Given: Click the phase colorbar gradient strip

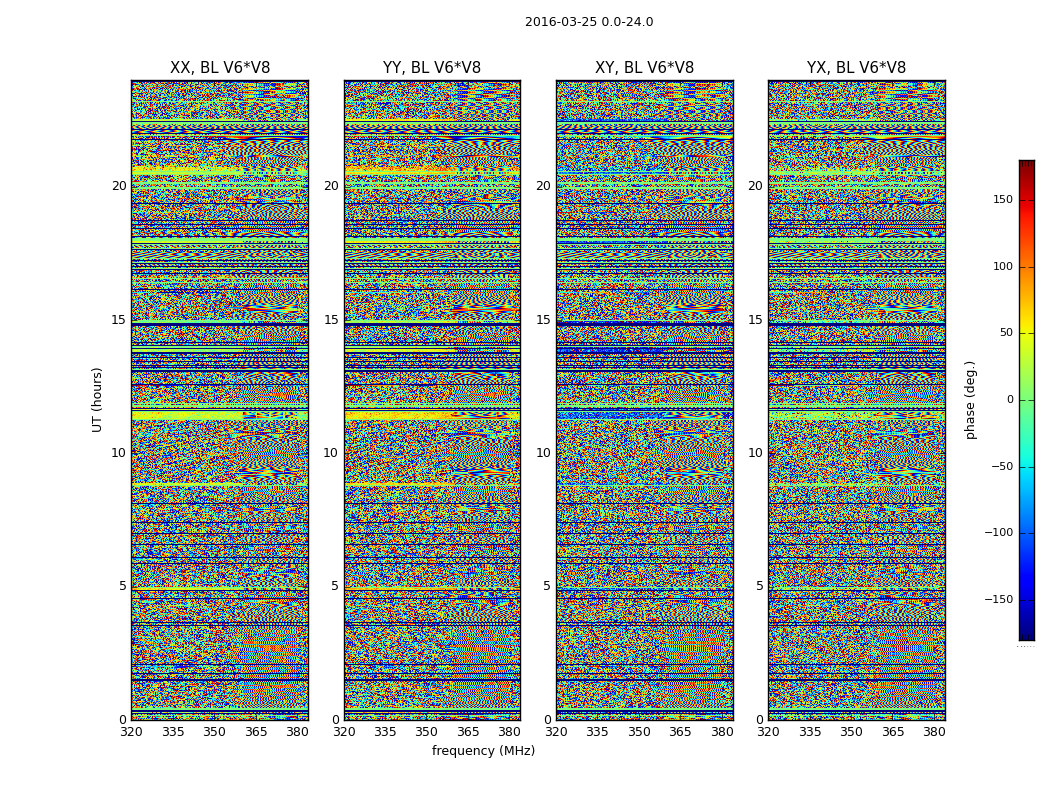Looking at the screenshot, I should click(x=1027, y=400).
